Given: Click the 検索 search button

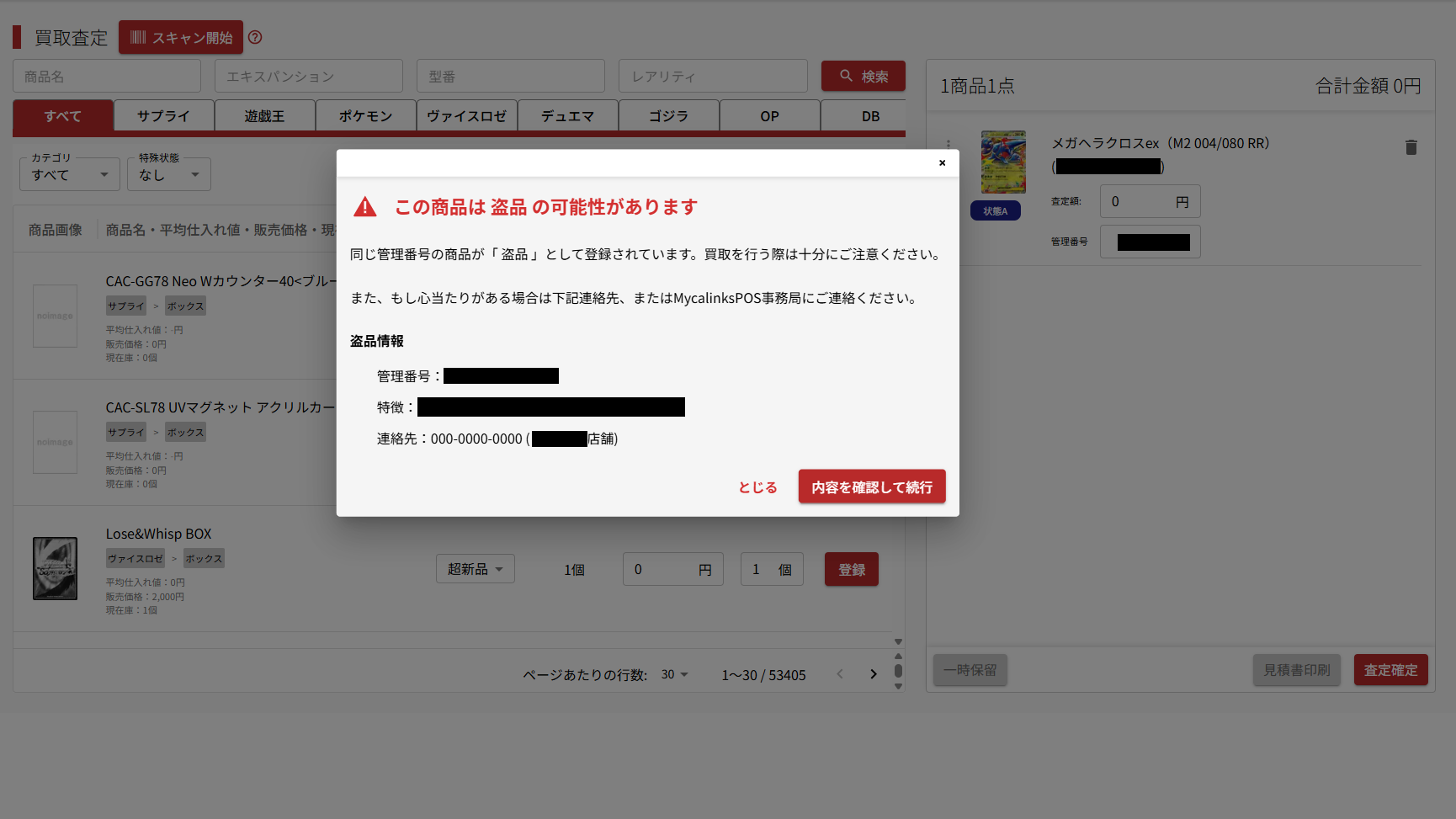Looking at the screenshot, I should (864, 76).
